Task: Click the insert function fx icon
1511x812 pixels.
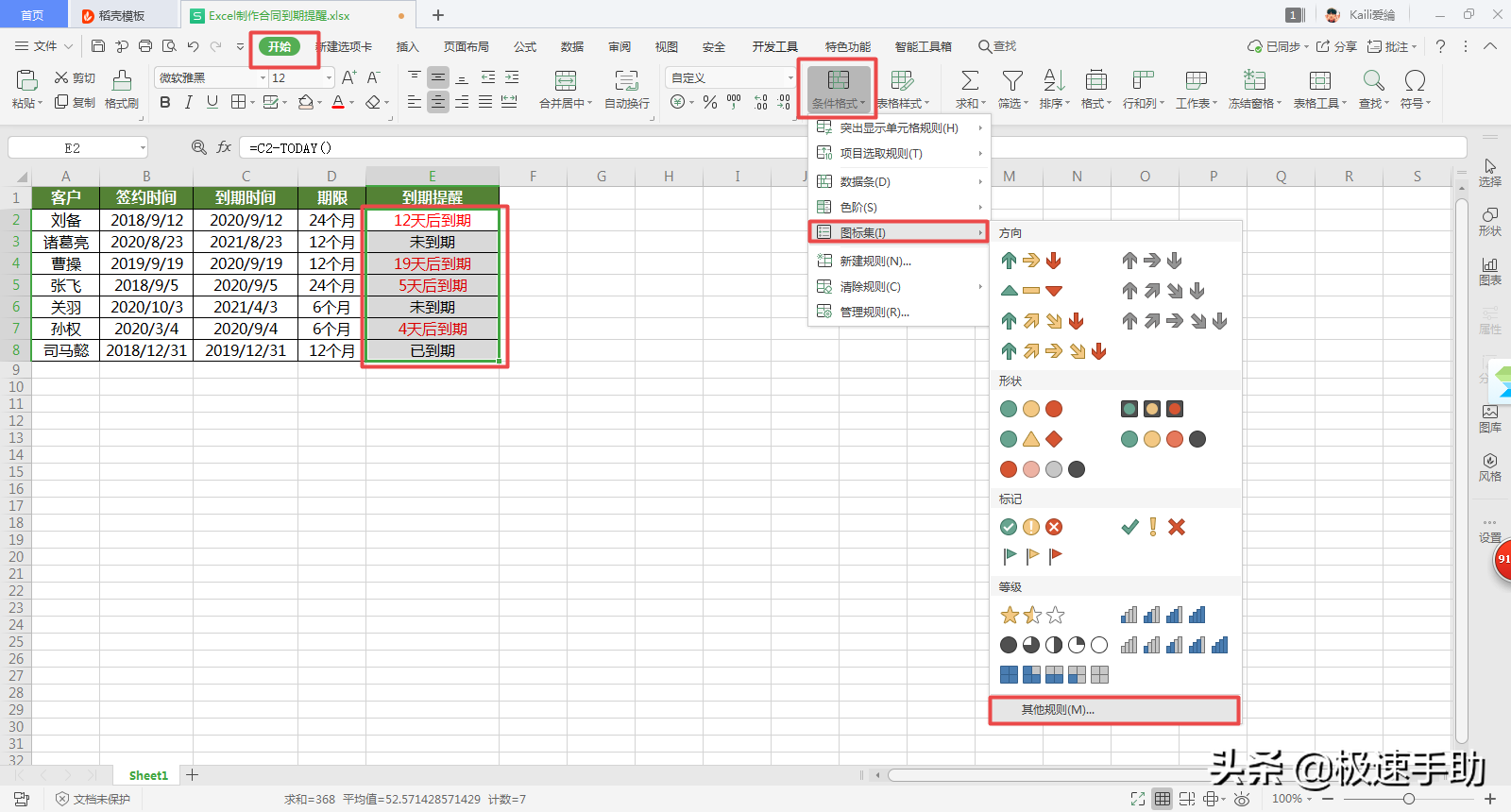Action: coord(224,147)
